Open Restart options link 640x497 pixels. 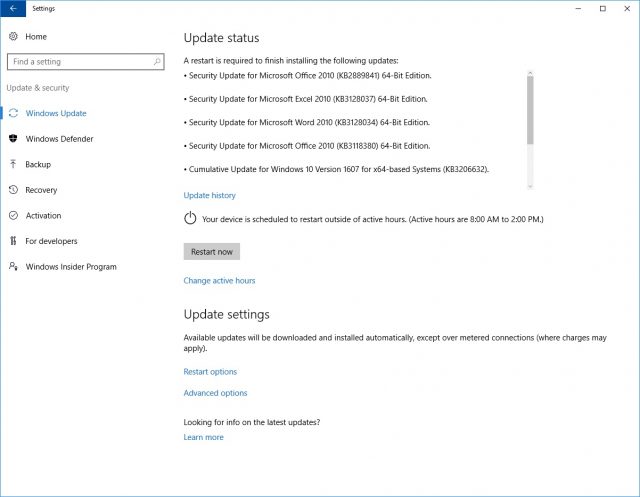click(210, 372)
